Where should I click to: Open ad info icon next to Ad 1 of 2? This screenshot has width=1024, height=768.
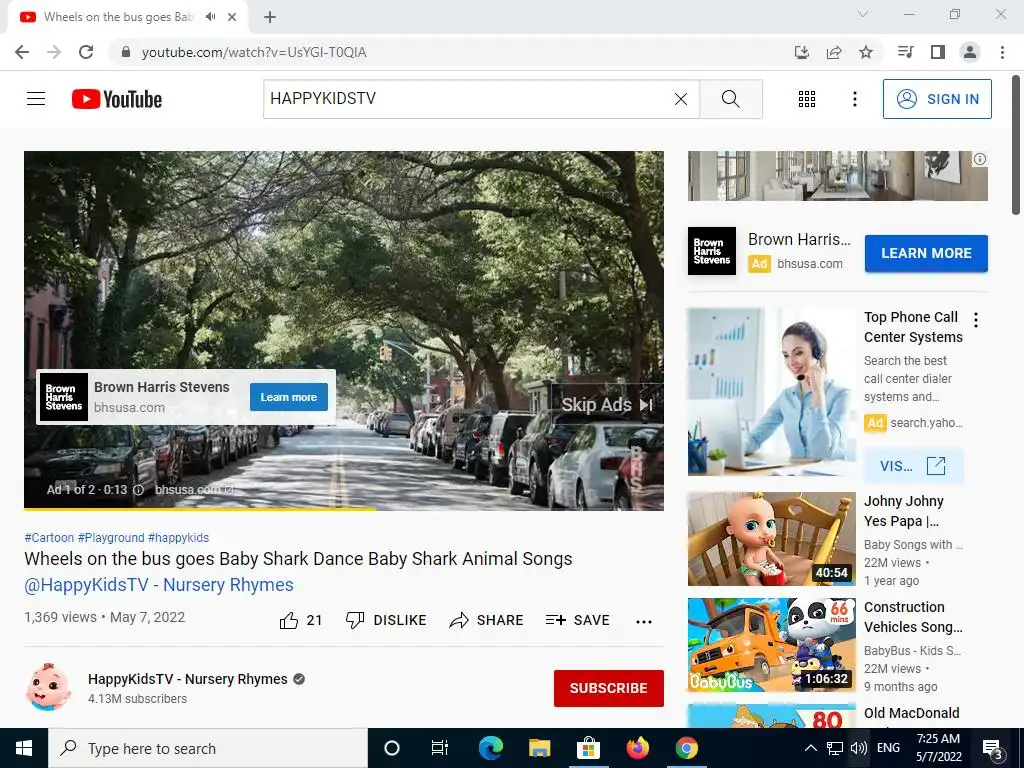138,490
